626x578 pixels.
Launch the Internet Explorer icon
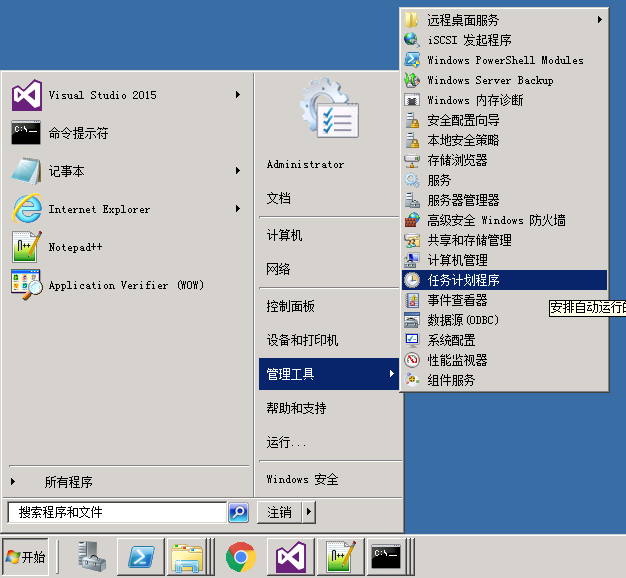coord(27,208)
